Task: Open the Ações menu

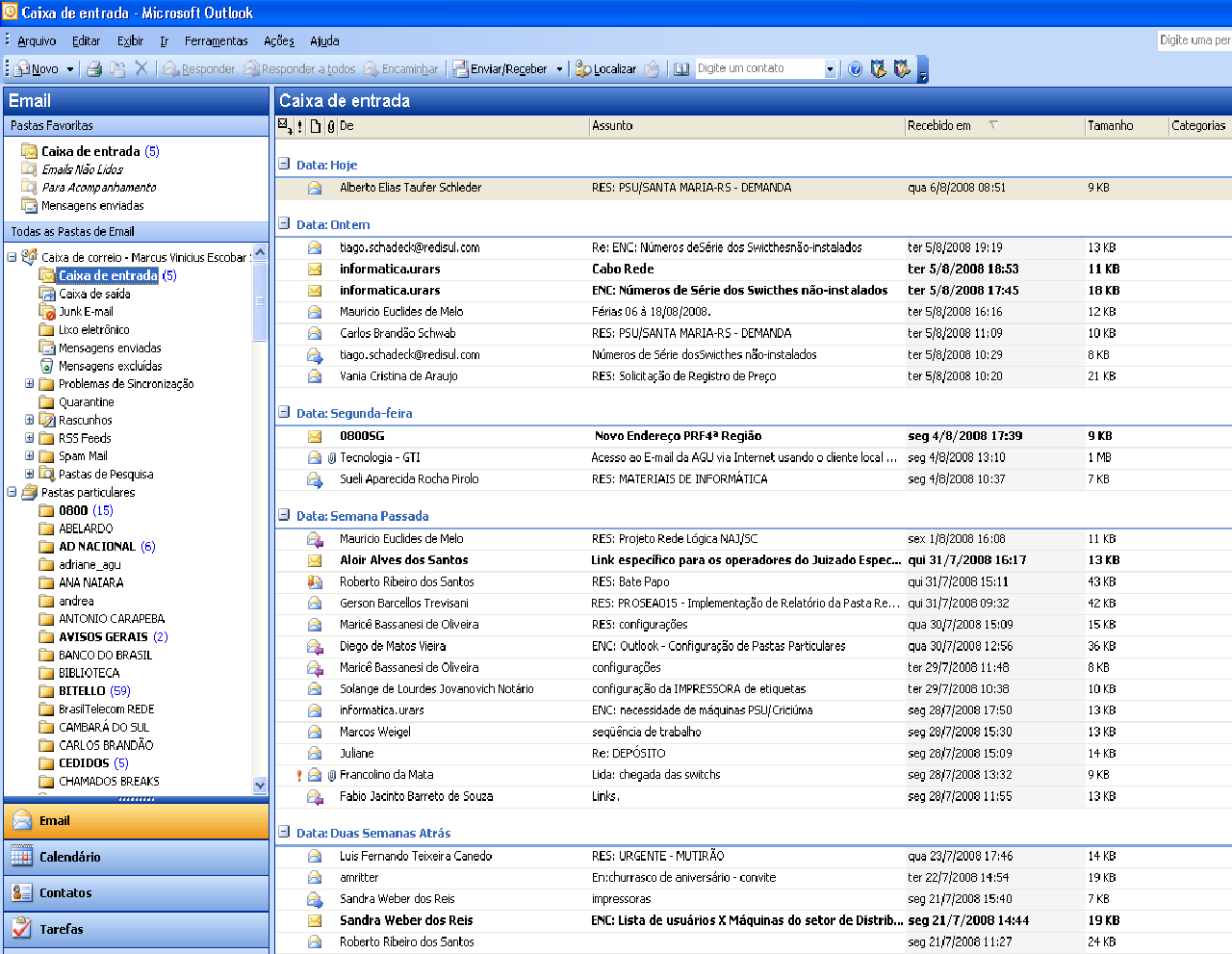Action: coord(279,40)
